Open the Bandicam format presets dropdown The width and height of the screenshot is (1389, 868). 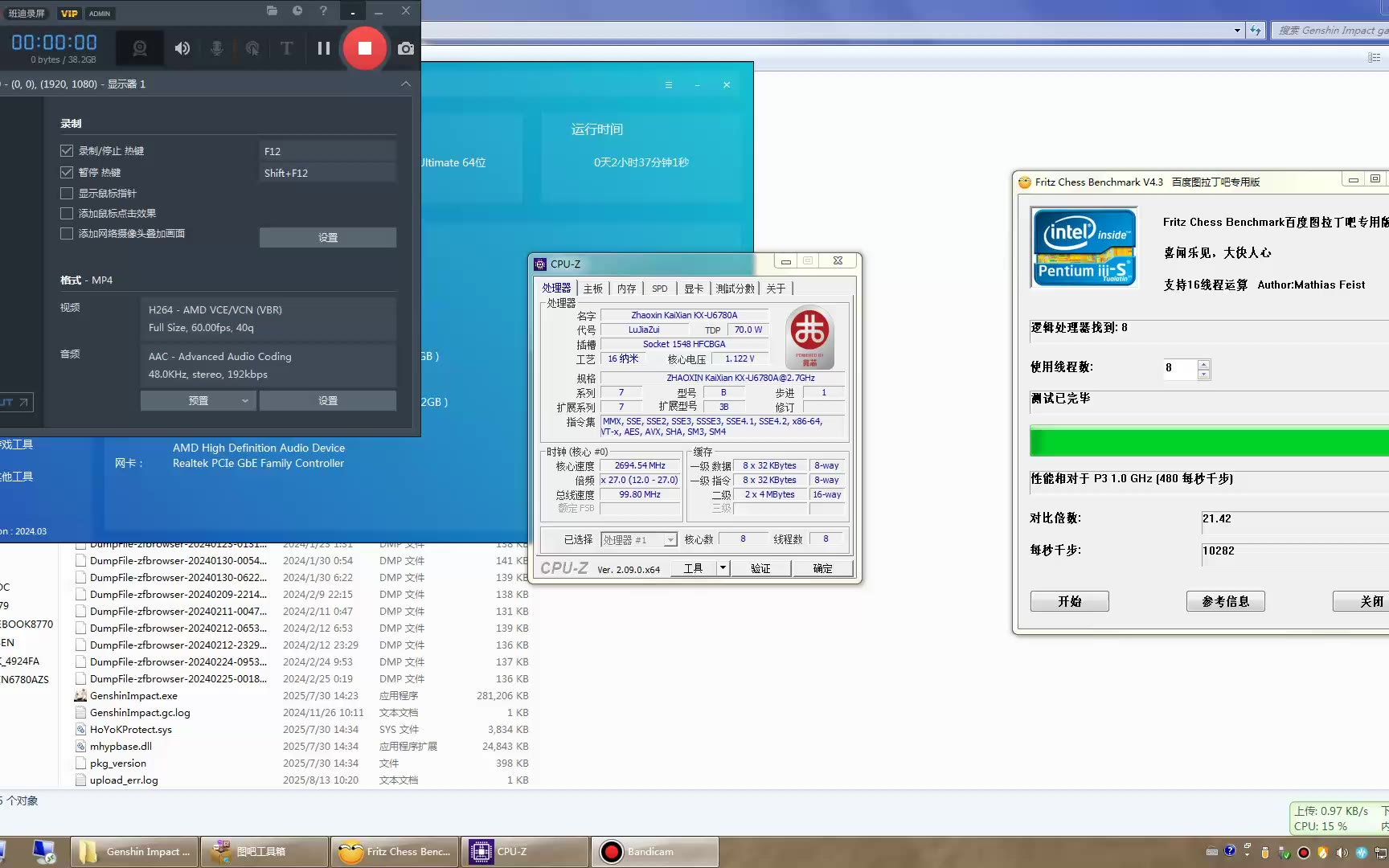click(199, 400)
